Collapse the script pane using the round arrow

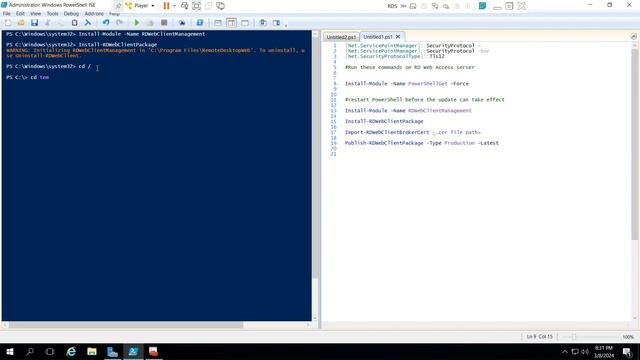(633, 36)
